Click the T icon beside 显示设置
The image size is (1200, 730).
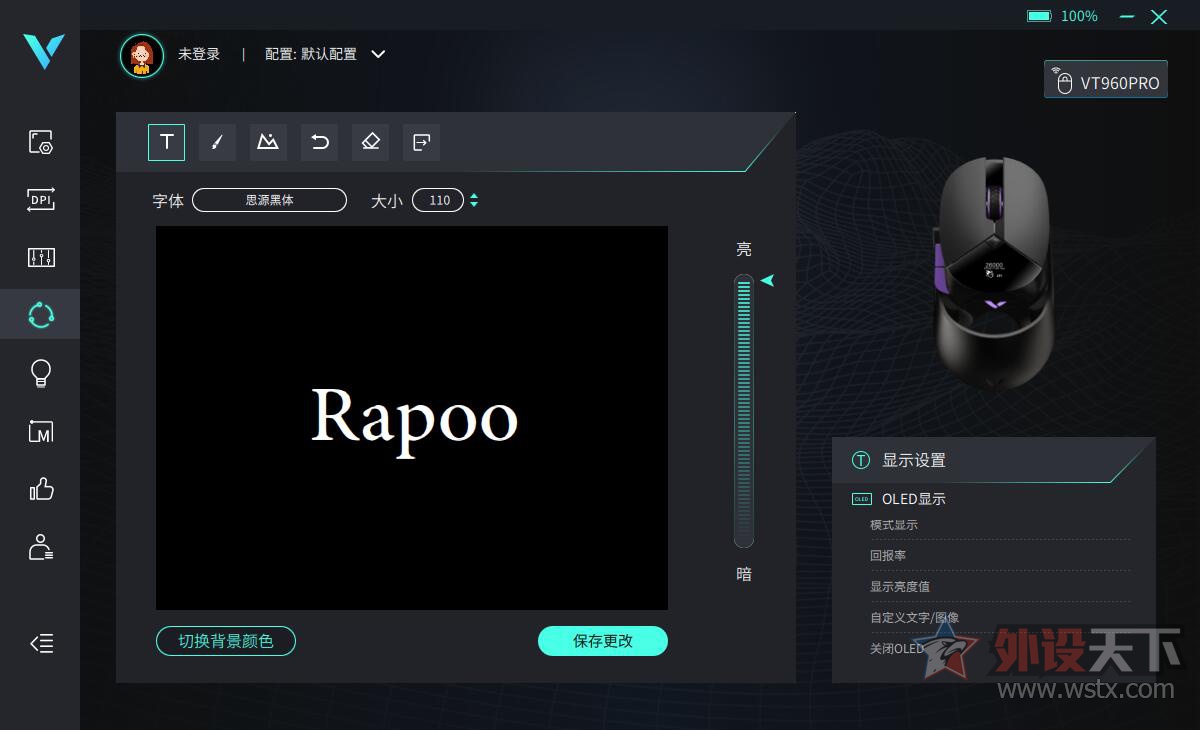coord(861,460)
